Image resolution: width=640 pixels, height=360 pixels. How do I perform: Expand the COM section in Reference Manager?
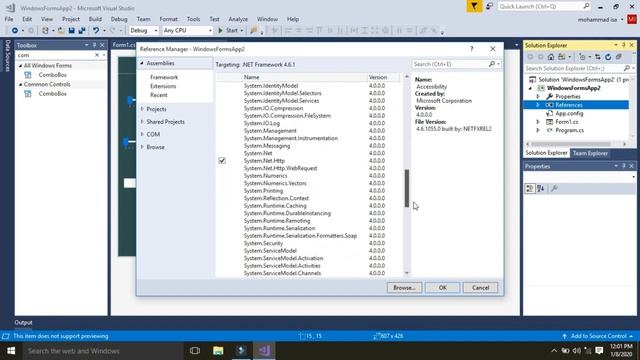(x=142, y=134)
